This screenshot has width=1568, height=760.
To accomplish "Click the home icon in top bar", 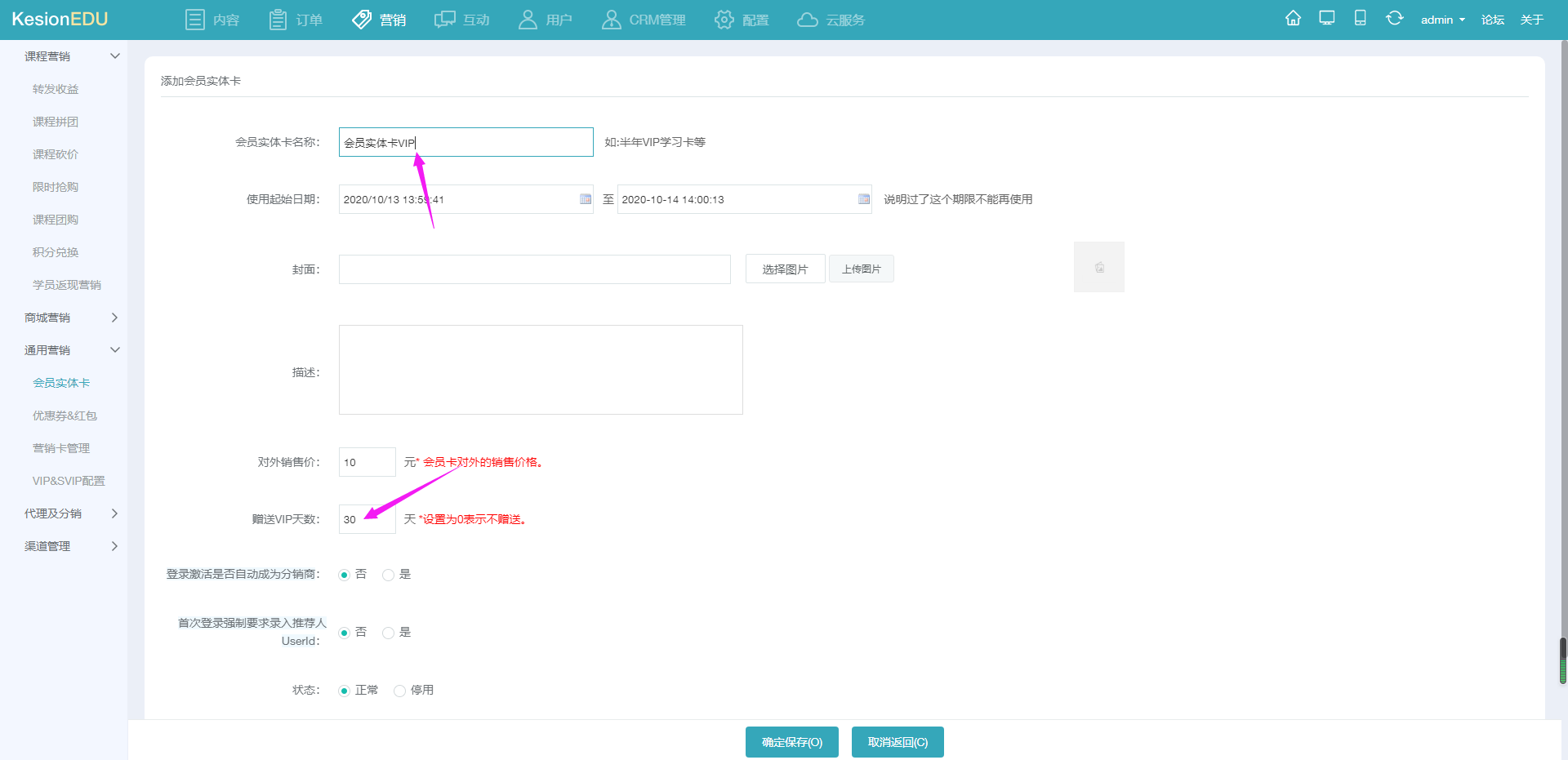I will [x=1293, y=18].
